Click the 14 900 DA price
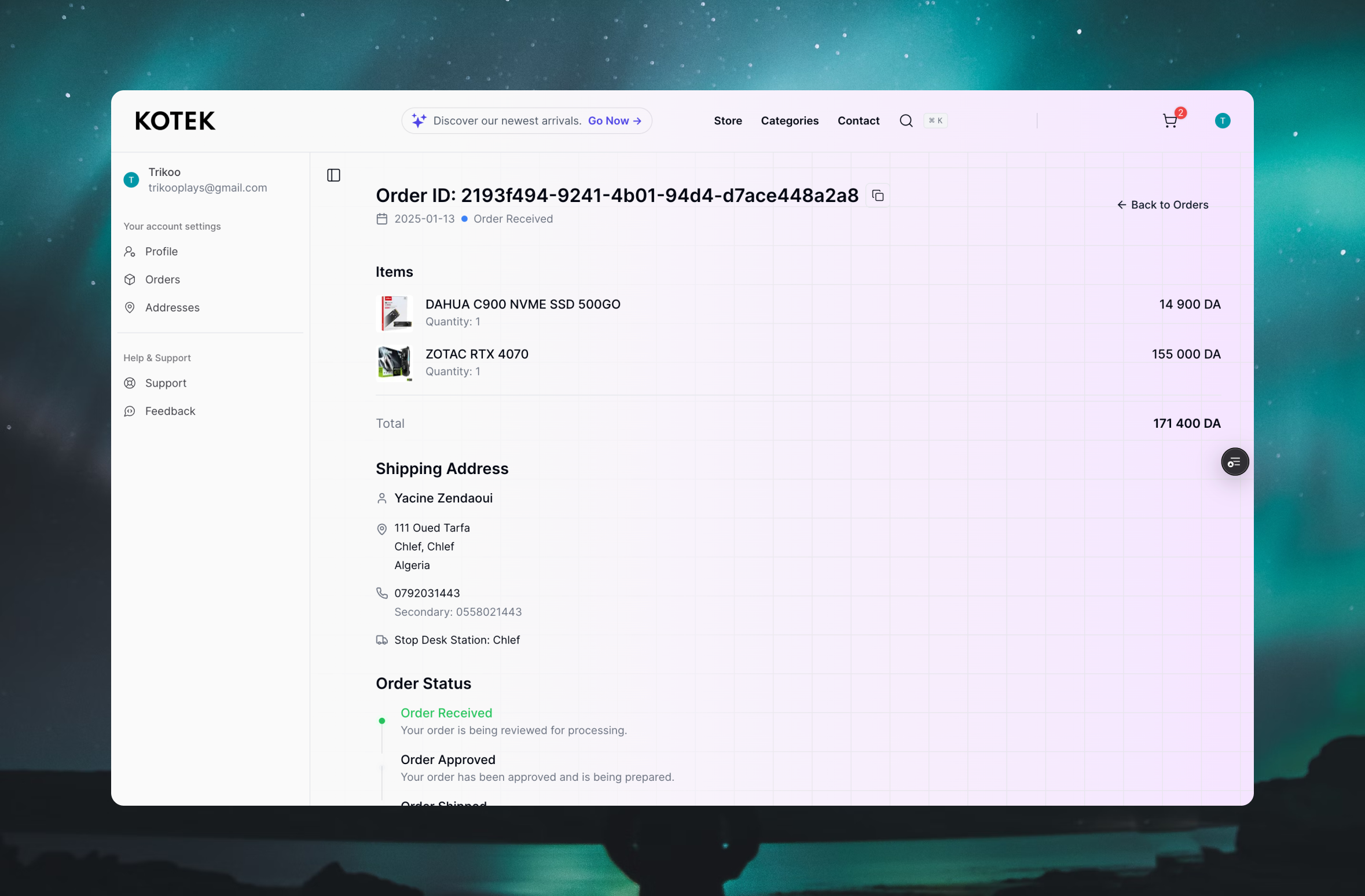 pos(1190,304)
